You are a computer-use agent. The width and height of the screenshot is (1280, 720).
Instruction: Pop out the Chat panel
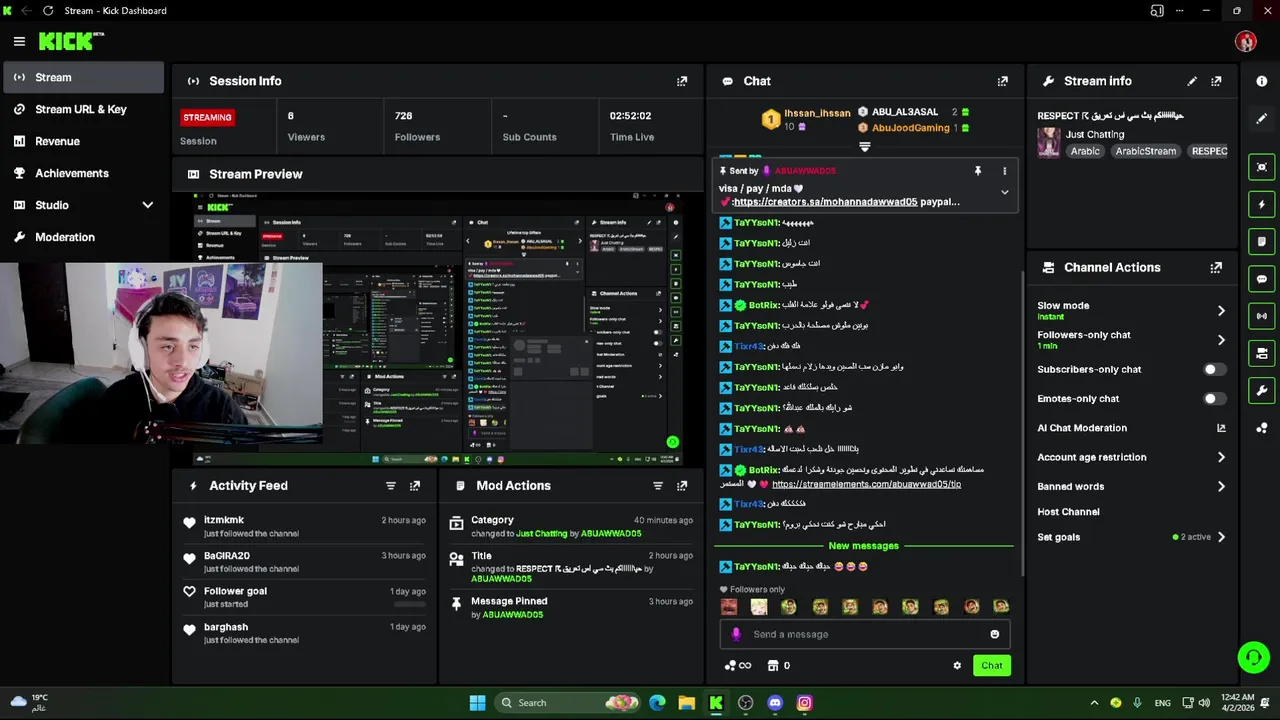point(1003,81)
